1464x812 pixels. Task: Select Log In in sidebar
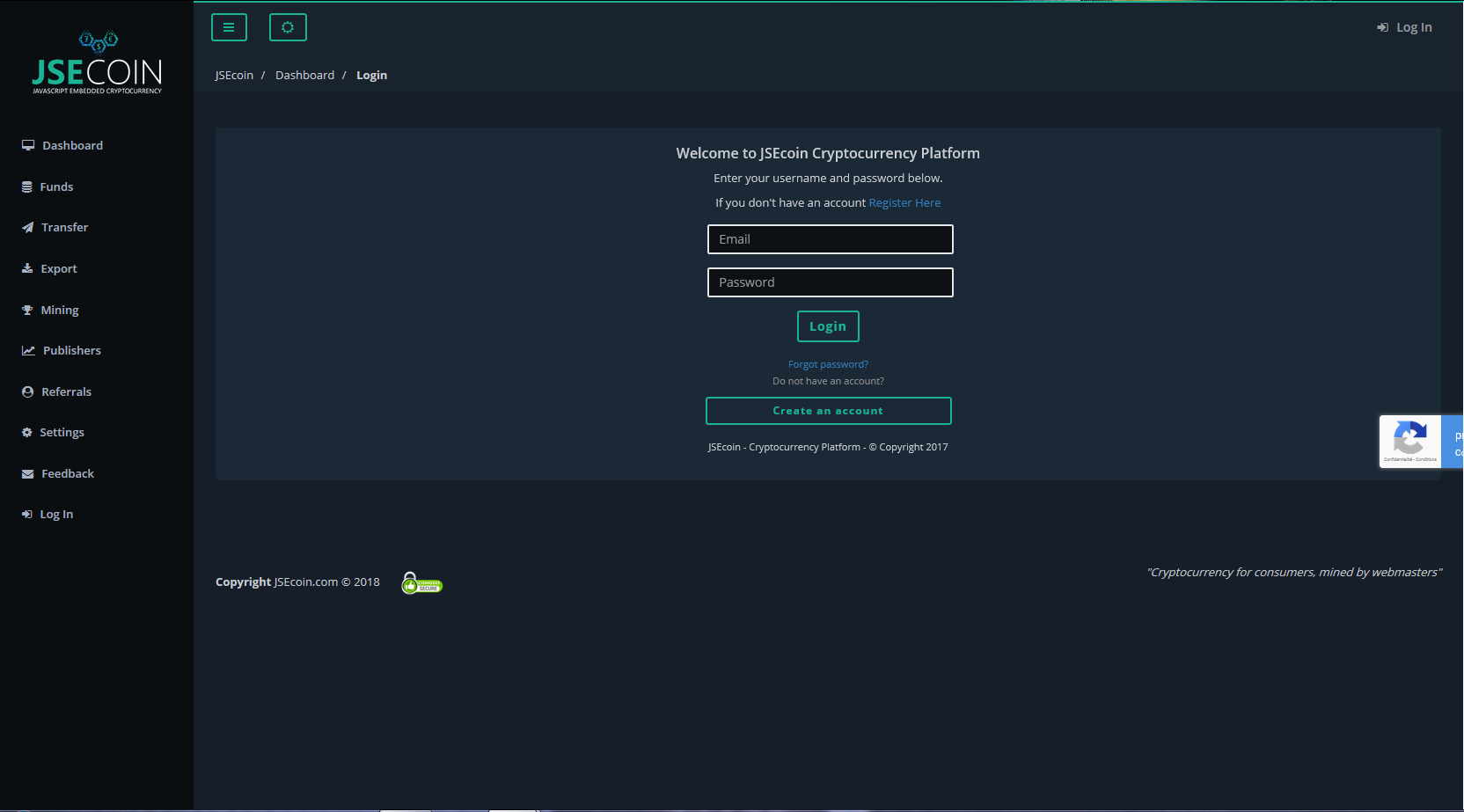[56, 514]
